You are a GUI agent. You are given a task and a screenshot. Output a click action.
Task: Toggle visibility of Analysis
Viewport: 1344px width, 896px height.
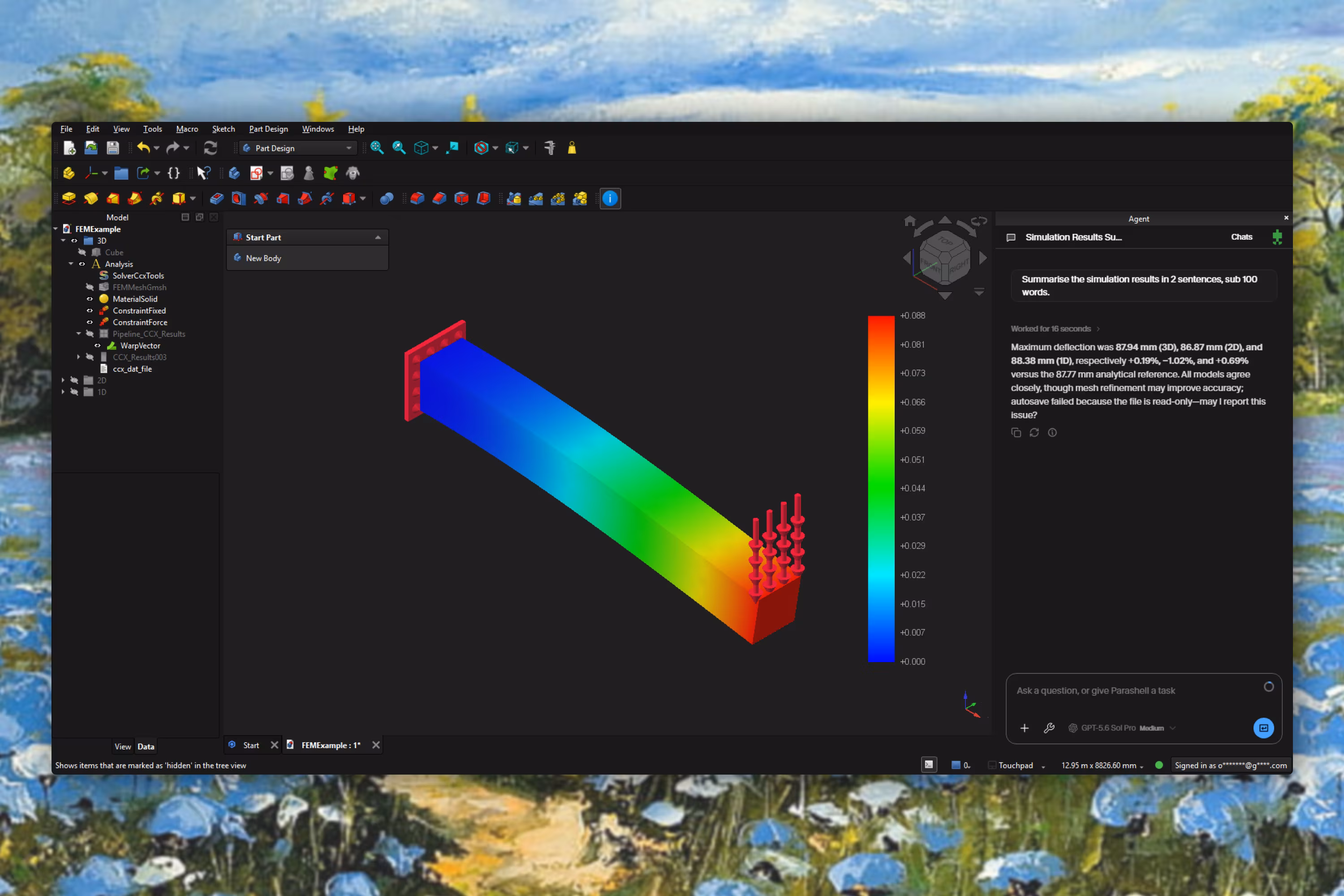82,264
